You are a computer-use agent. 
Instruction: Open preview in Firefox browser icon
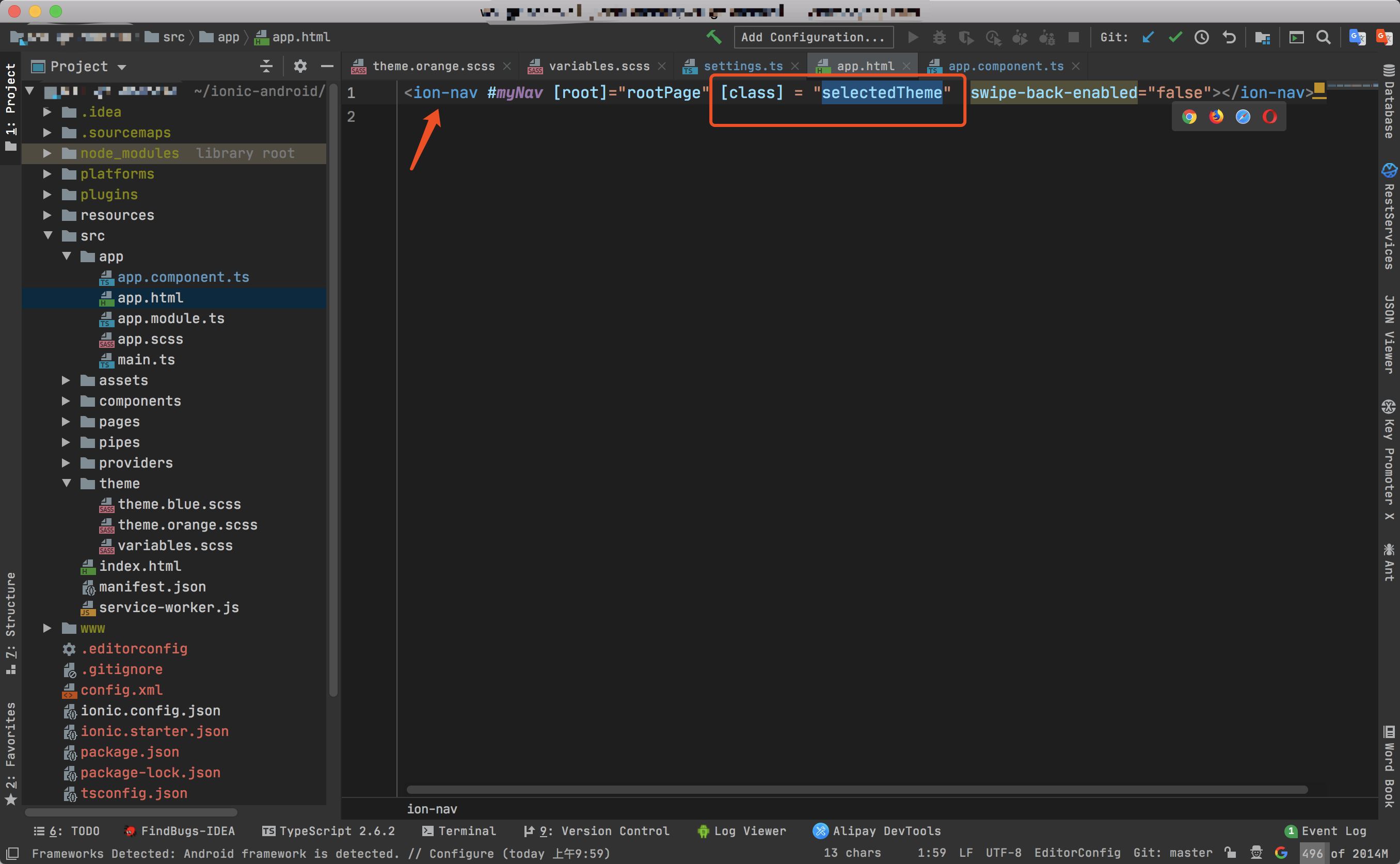click(x=1216, y=117)
